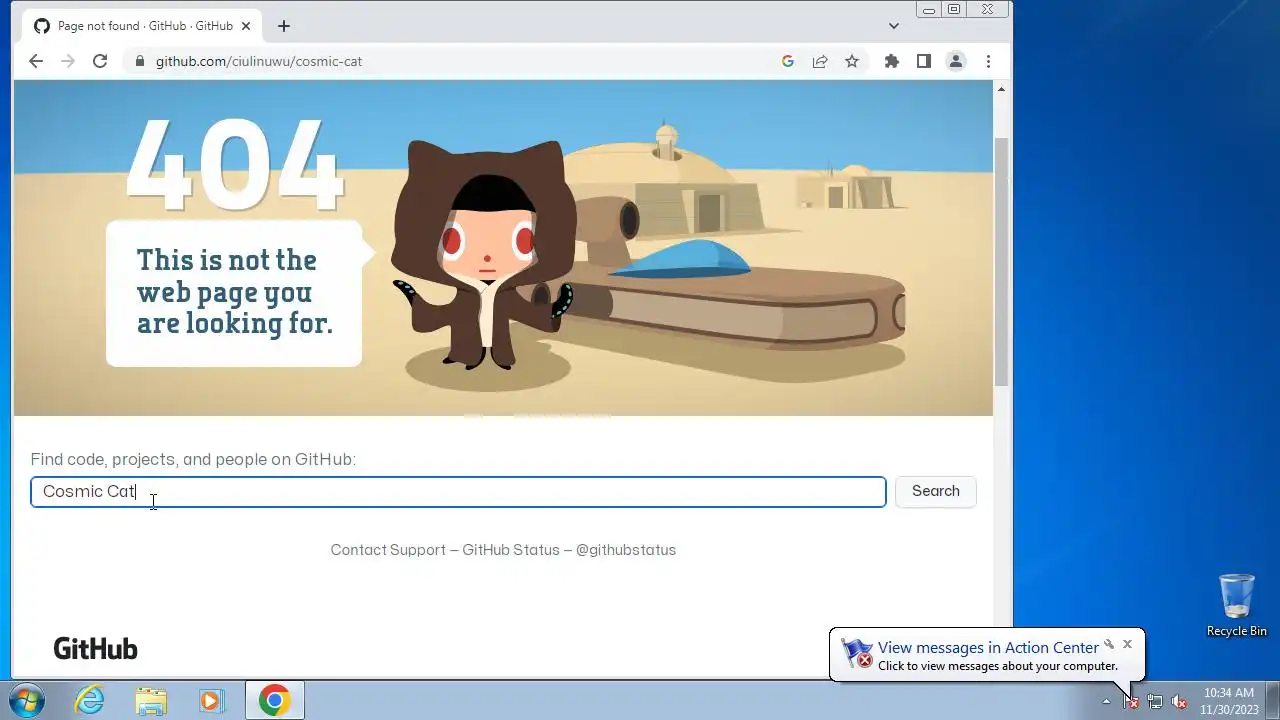Click the muted volume tray icon

coord(1179,701)
